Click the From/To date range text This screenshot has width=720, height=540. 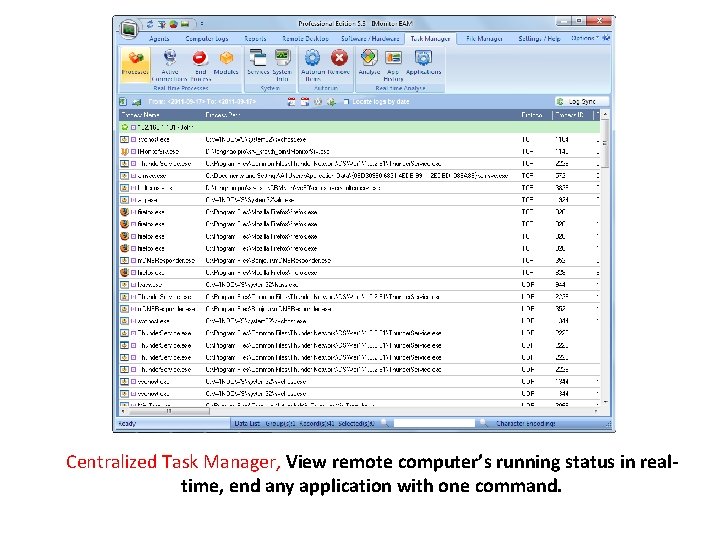coord(202,102)
